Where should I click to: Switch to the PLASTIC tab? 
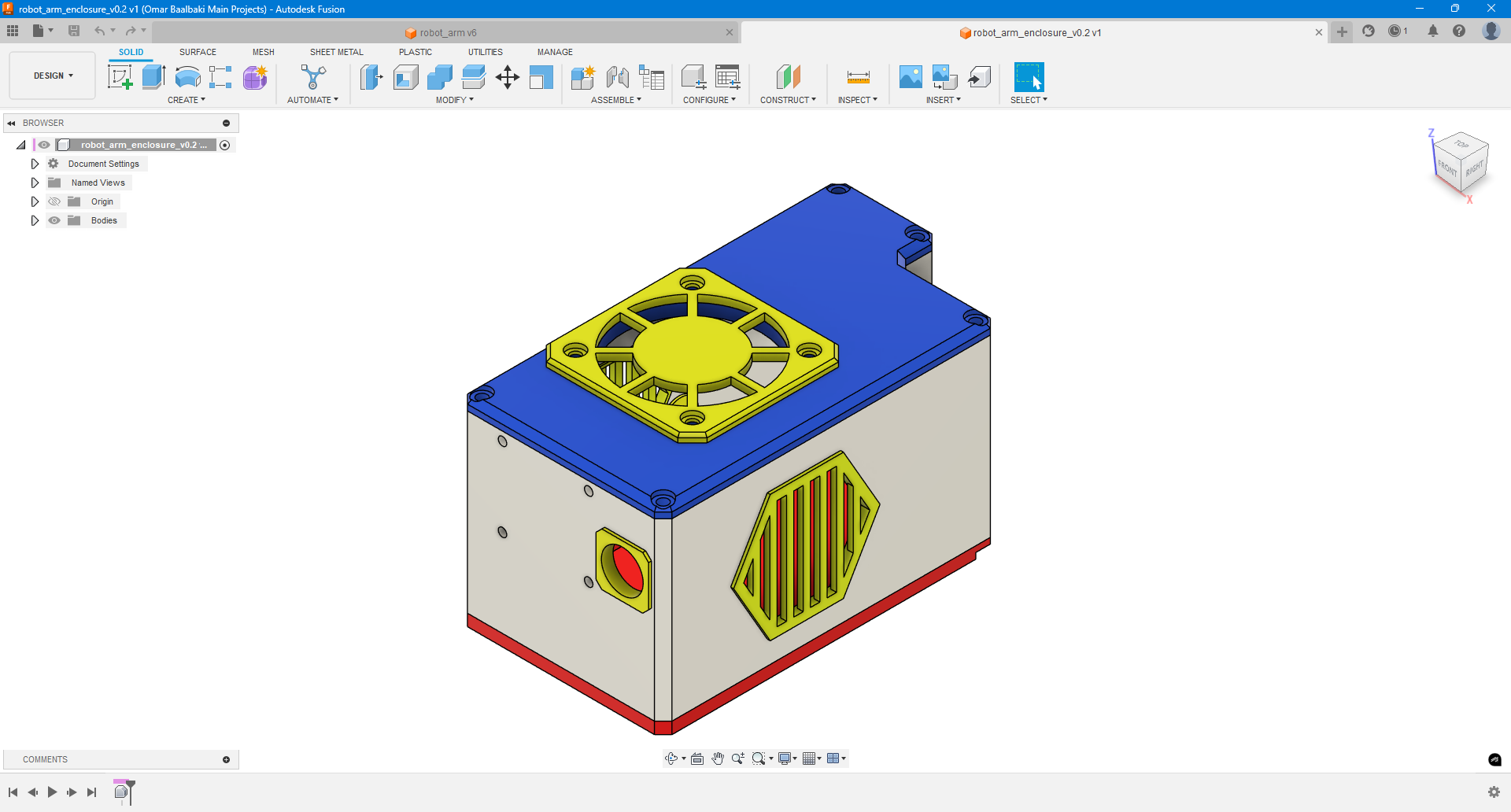(416, 52)
